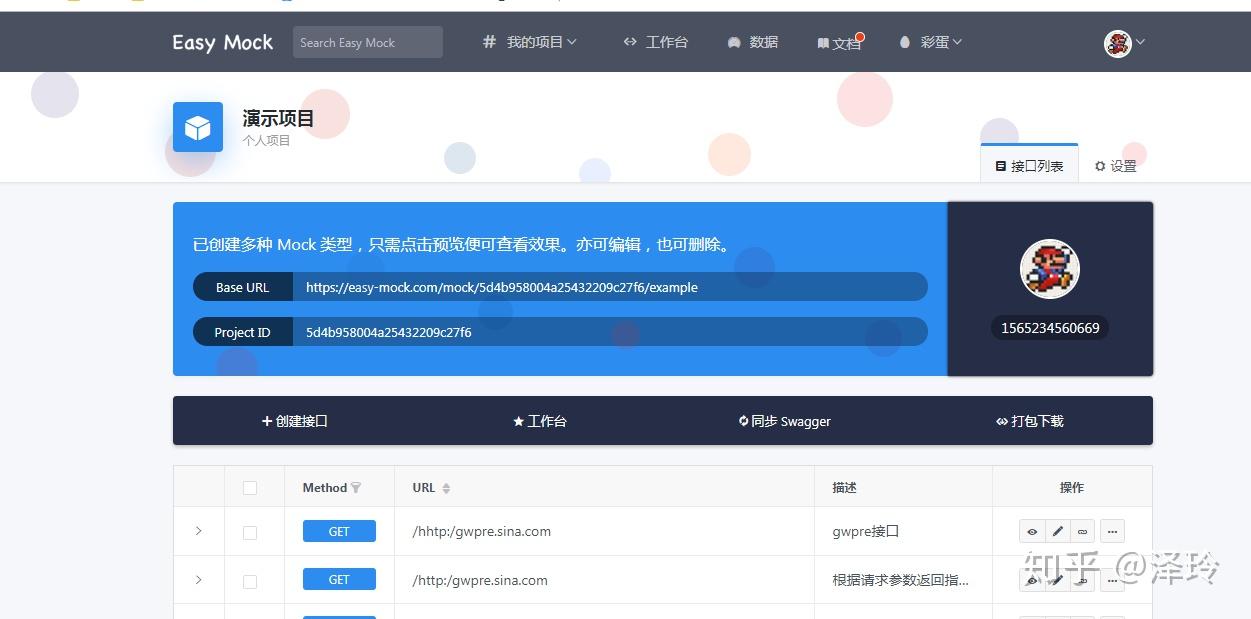The width and height of the screenshot is (1251, 619).
Task: Open 工作台 from the top navigation
Action: pyautogui.click(x=667, y=42)
